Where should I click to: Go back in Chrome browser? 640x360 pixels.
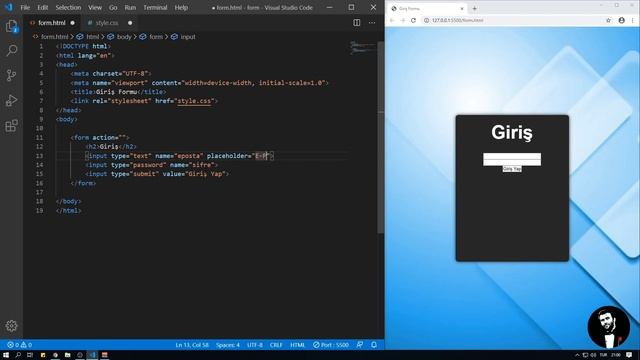[x=392, y=20]
